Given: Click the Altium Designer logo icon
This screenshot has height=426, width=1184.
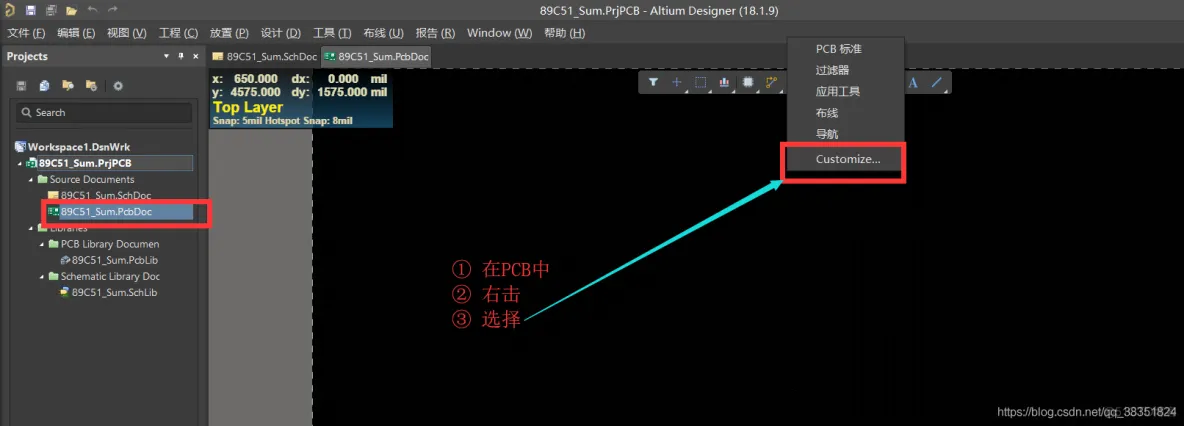Looking at the screenshot, I should [x=10, y=11].
